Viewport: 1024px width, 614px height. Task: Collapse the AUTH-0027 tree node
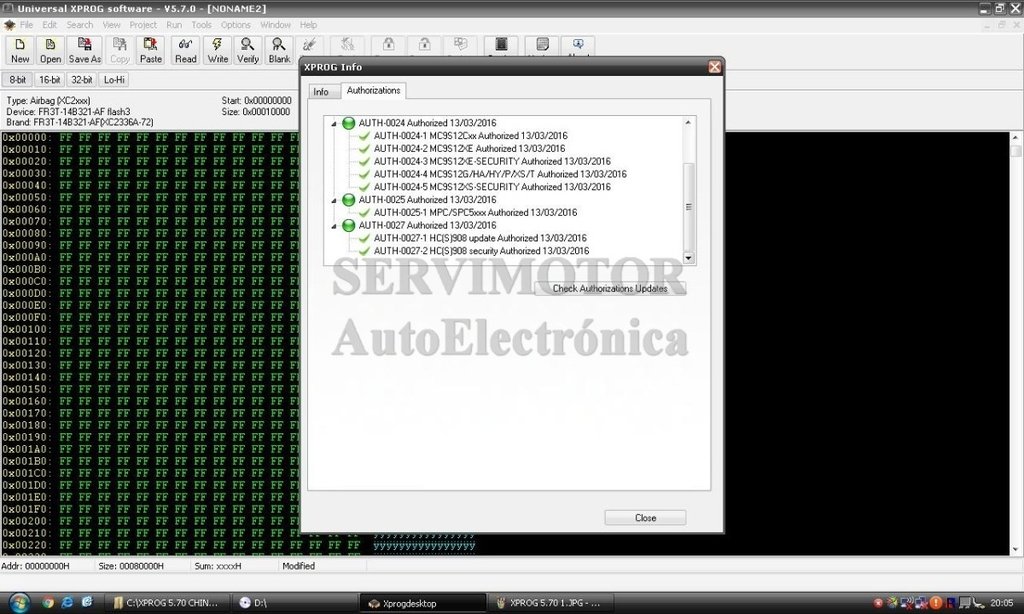334,226
